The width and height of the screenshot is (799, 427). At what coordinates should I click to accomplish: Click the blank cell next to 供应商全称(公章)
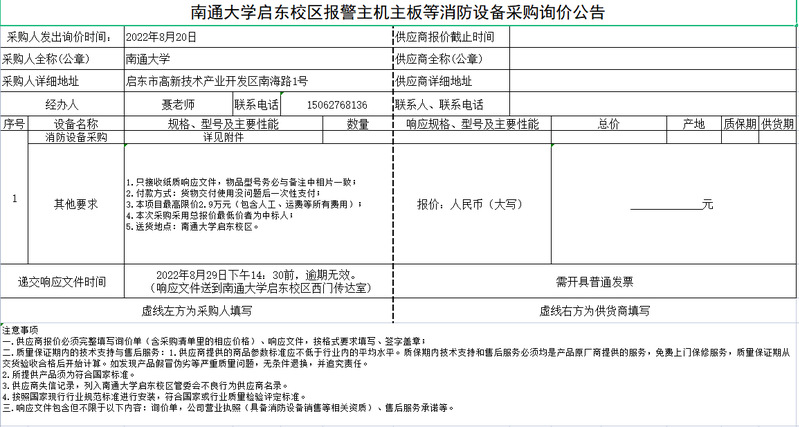point(652,59)
